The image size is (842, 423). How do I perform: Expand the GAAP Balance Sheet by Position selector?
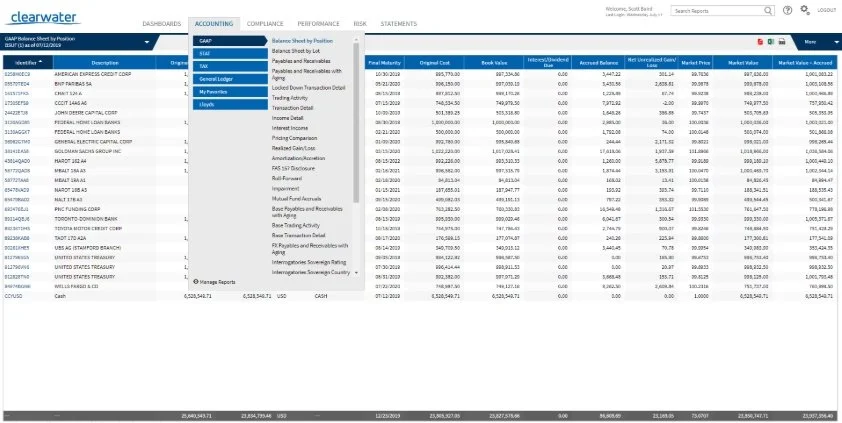[x=147, y=42]
